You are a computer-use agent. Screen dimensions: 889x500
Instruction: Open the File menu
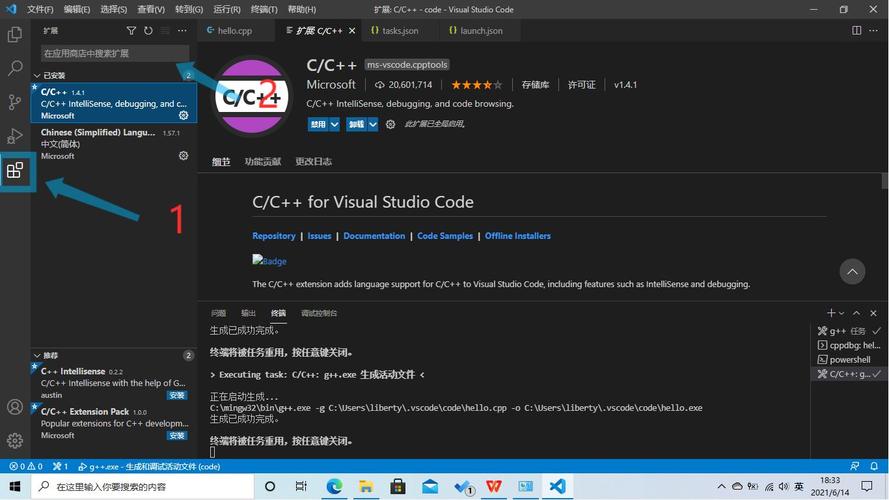pos(40,10)
